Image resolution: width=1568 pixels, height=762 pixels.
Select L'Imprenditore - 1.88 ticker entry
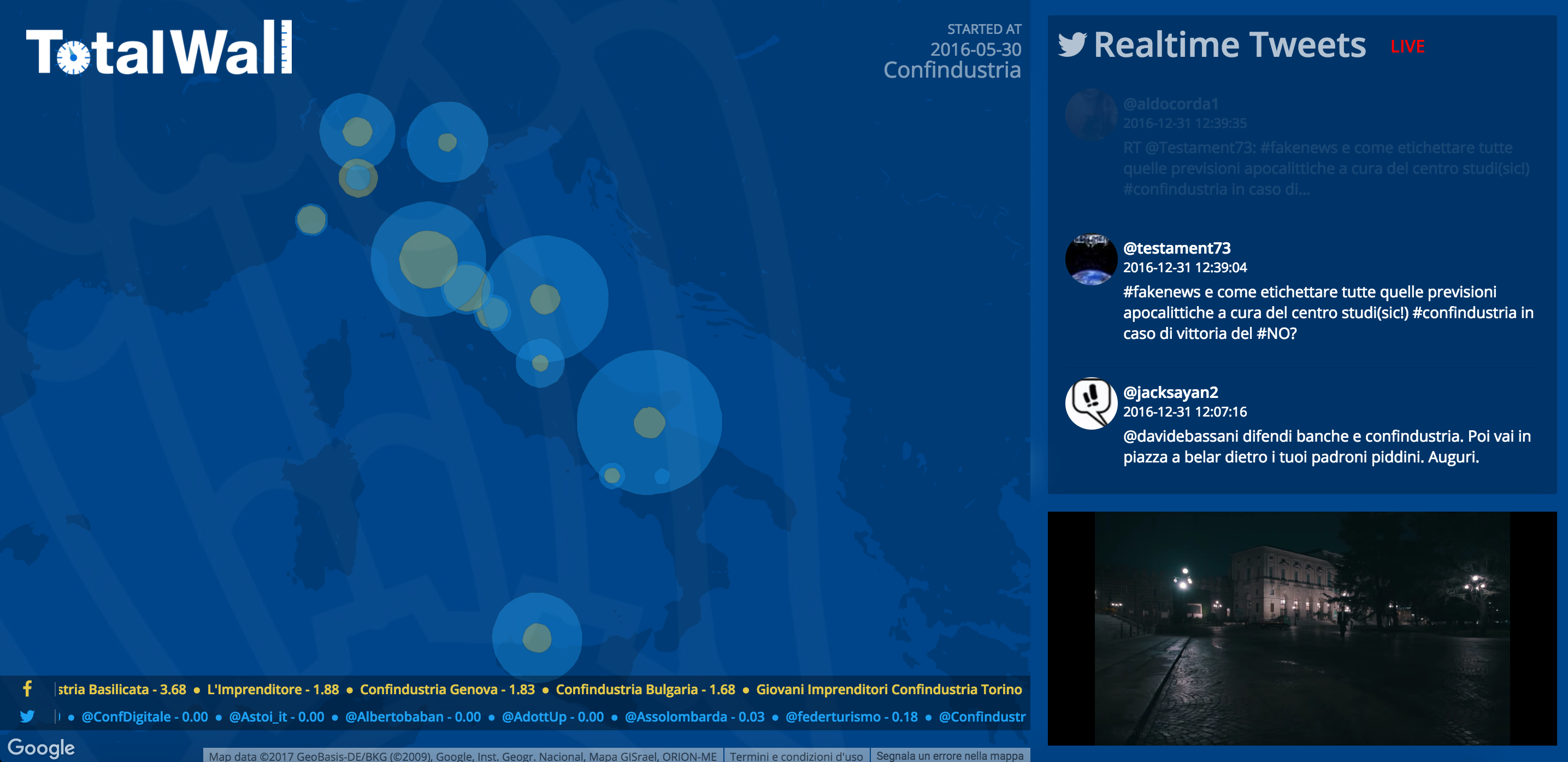click(273, 689)
